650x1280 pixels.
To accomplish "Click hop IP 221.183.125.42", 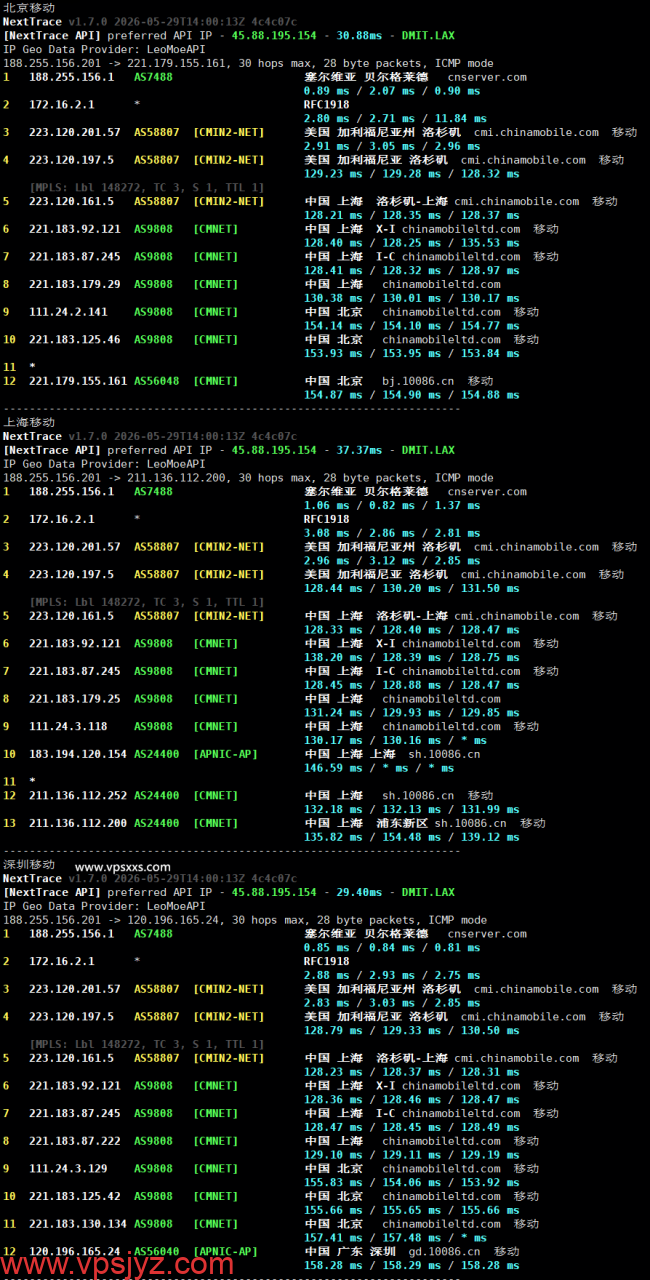I will coord(75,1196).
